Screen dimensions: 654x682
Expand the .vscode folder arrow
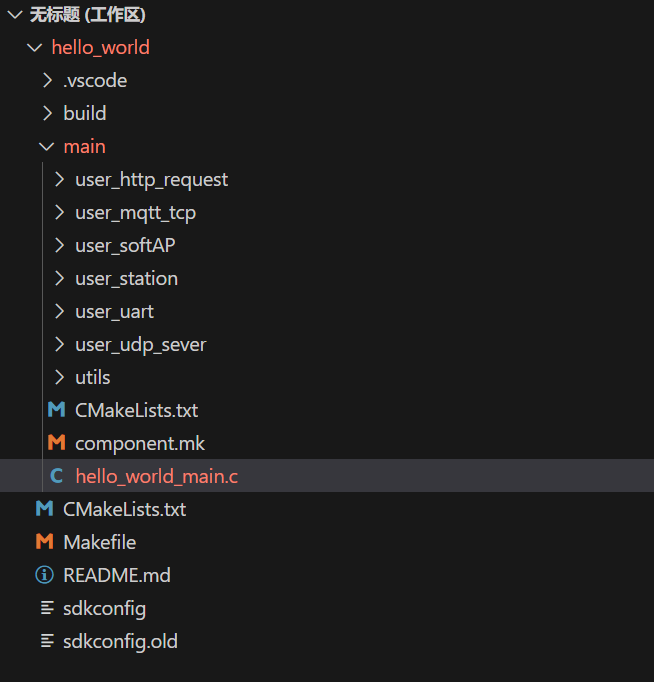click(x=47, y=80)
